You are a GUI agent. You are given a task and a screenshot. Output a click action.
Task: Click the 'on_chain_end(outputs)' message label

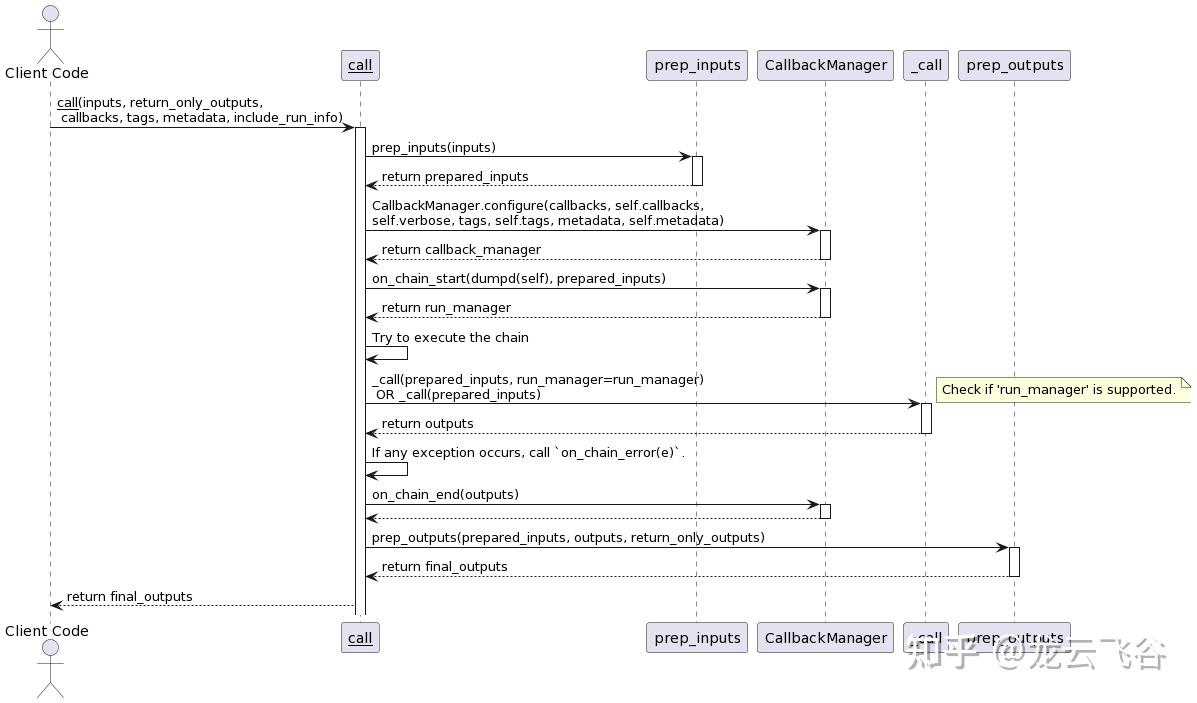446,495
